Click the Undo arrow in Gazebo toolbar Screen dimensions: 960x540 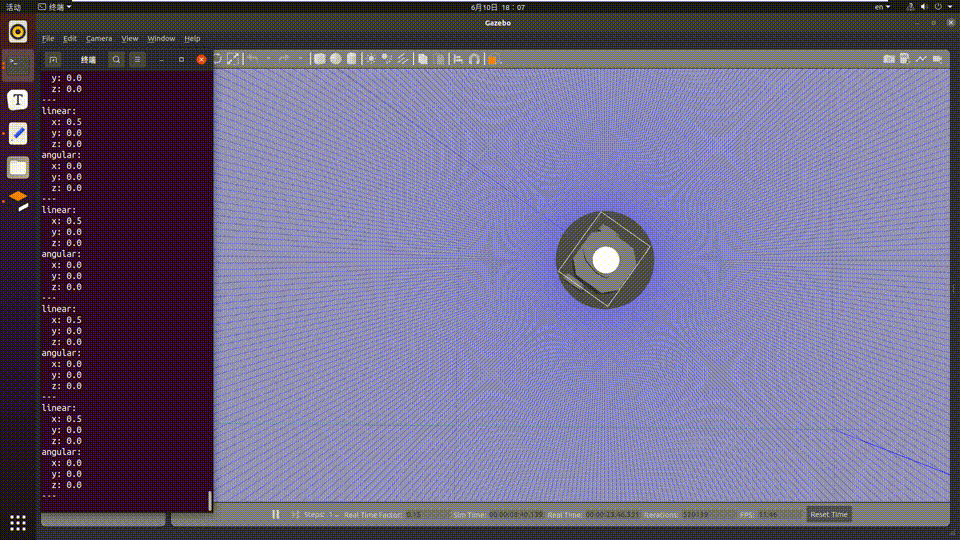pos(253,59)
